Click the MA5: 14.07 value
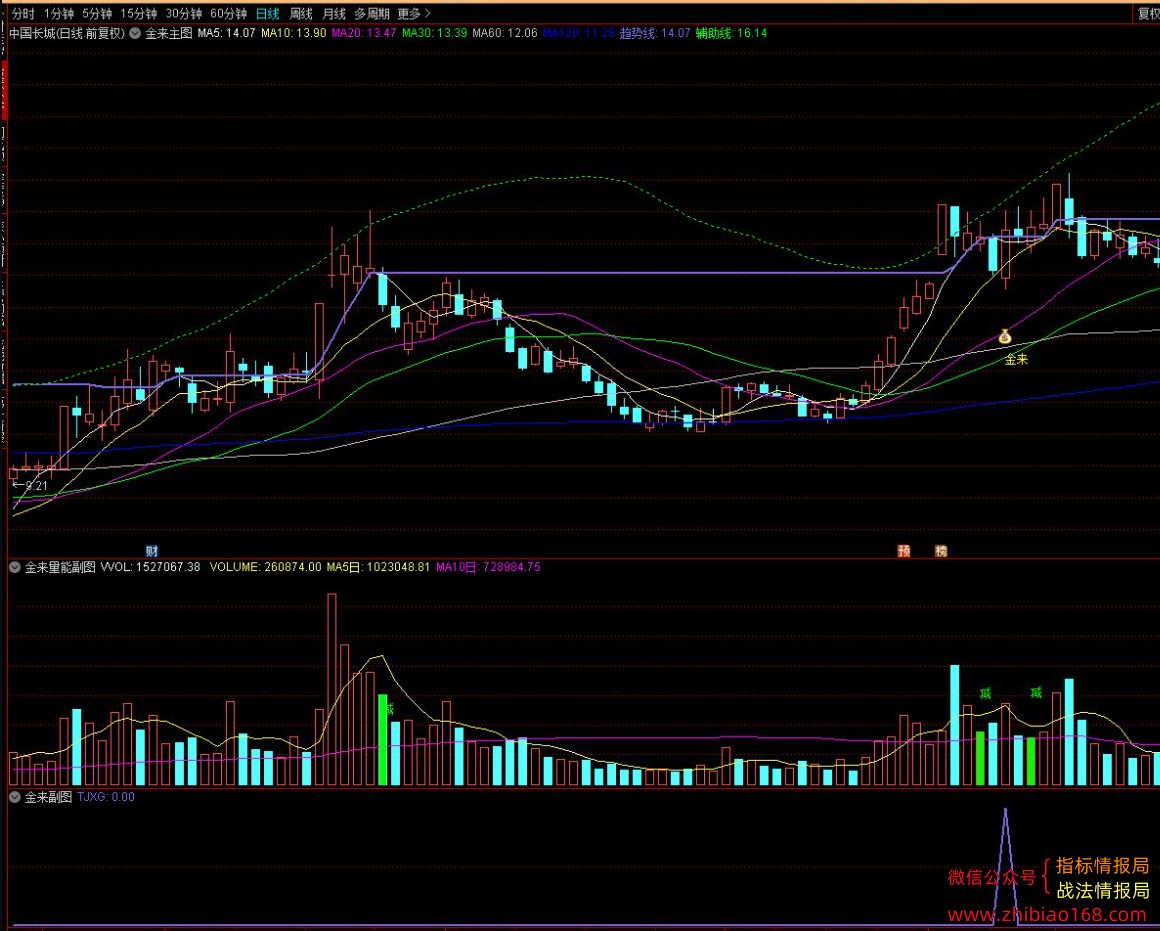Screen dimensions: 1160x931 coord(226,33)
